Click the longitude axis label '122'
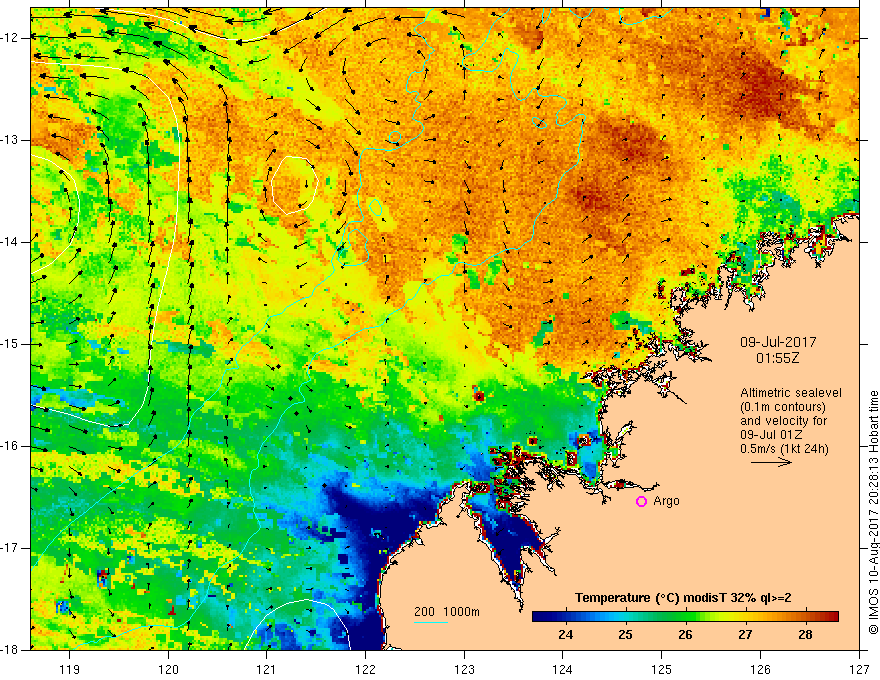This screenshot has width=880, height=680. coord(365,669)
